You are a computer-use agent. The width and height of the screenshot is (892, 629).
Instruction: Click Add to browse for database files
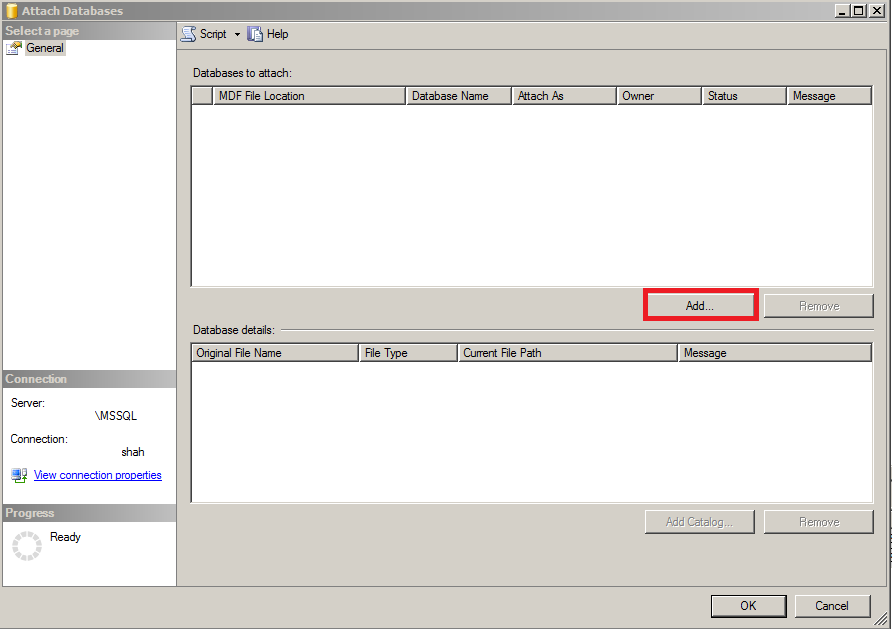(700, 304)
